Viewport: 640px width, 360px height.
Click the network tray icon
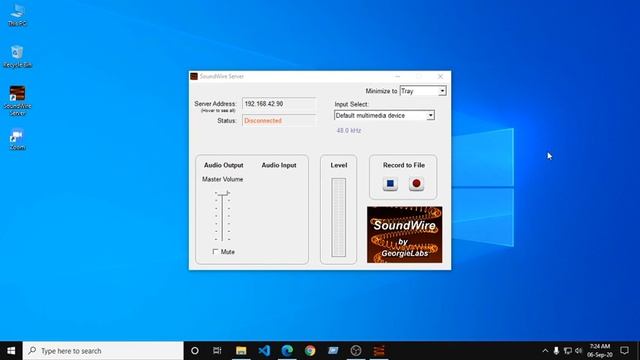point(567,351)
